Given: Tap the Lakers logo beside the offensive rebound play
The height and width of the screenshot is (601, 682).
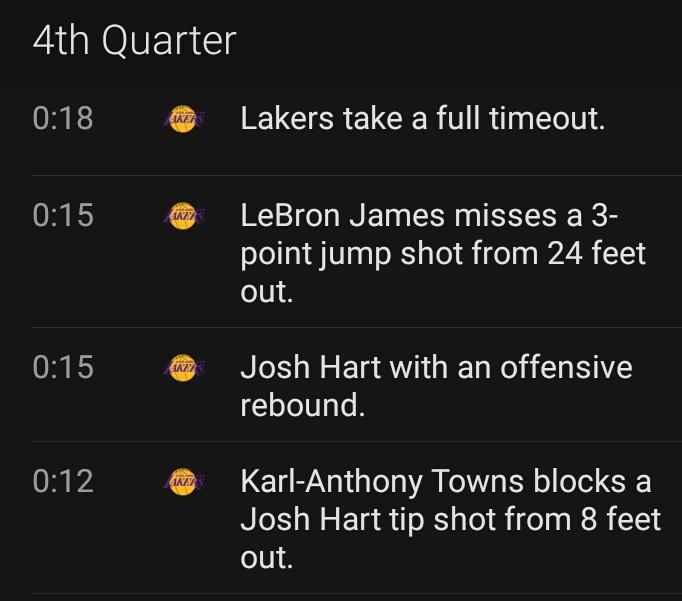Looking at the screenshot, I should tap(183, 367).
